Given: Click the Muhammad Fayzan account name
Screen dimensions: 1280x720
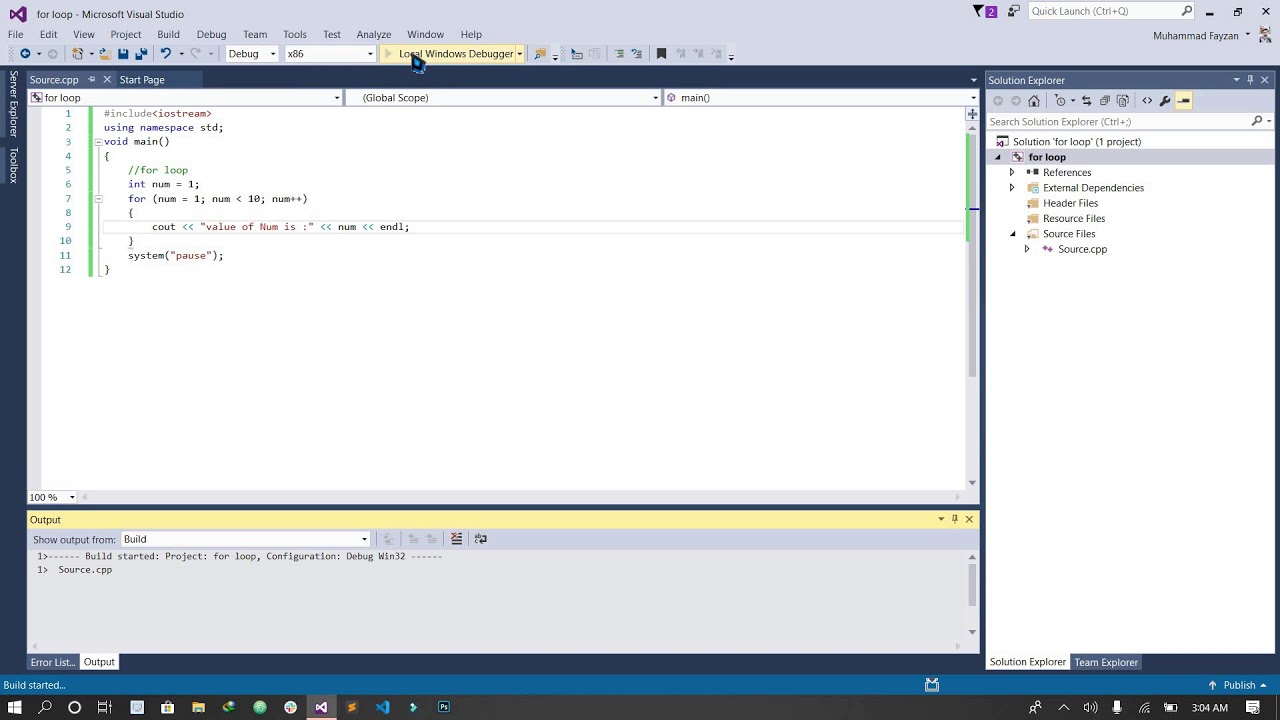Looking at the screenshot, I should 1196,36.
